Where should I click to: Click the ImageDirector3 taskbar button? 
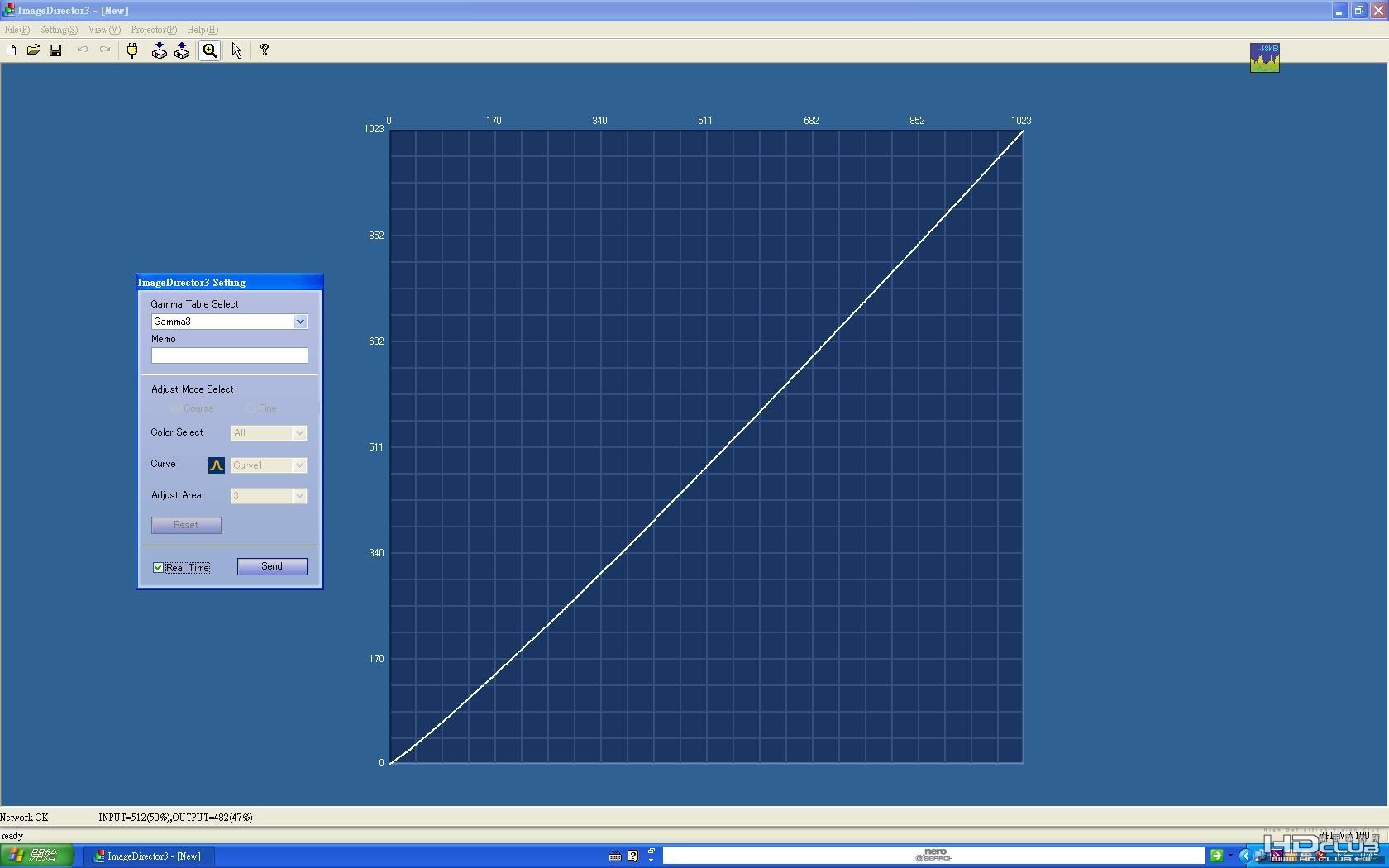pyautogui.click(x=149, y=856)
